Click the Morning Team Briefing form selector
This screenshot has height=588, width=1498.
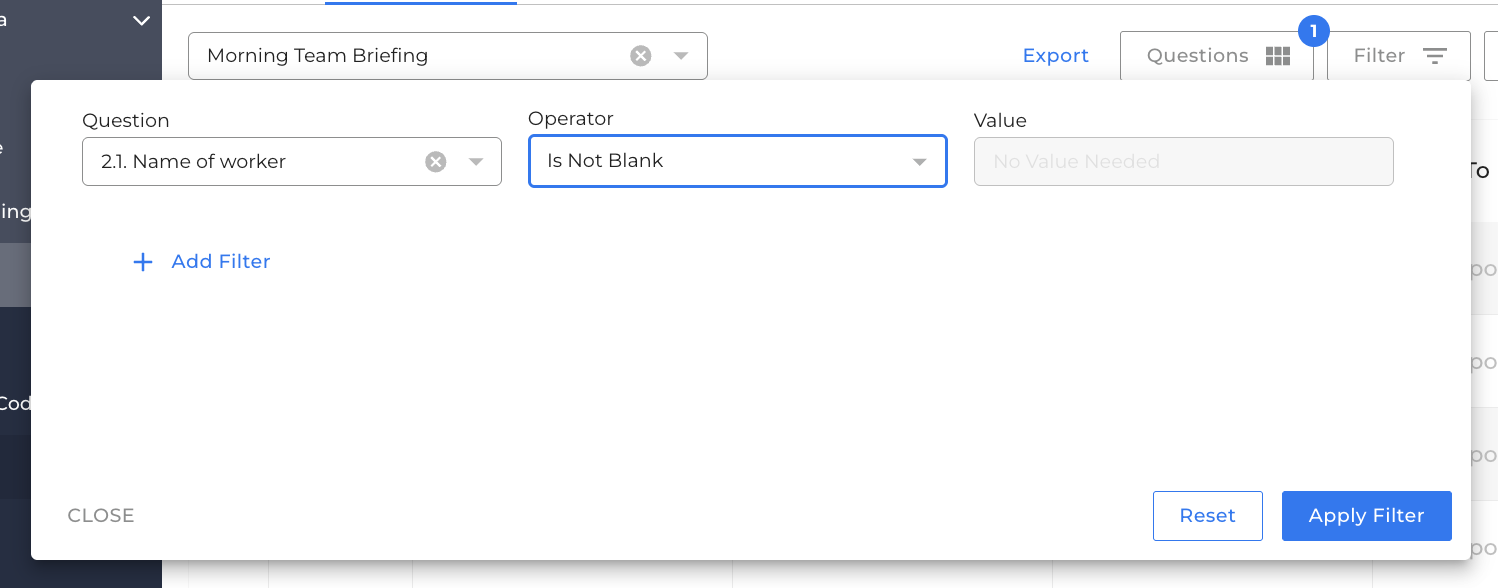[x=447, y=56]
